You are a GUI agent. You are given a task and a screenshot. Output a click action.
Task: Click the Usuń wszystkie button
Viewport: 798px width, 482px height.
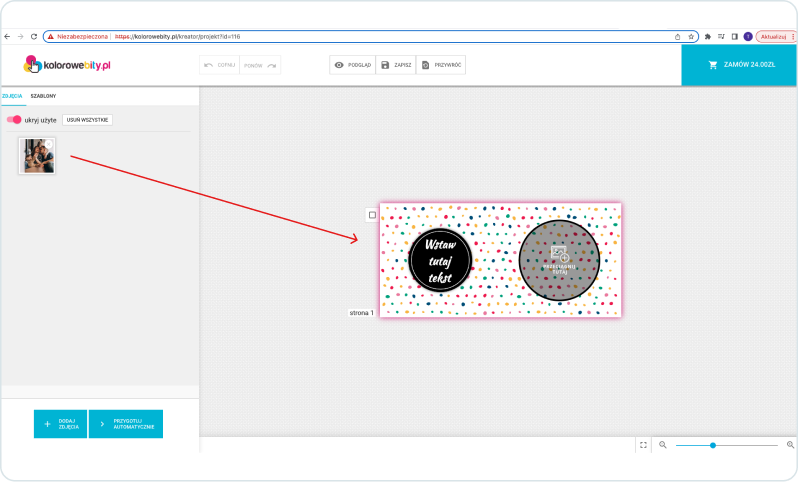87,119
